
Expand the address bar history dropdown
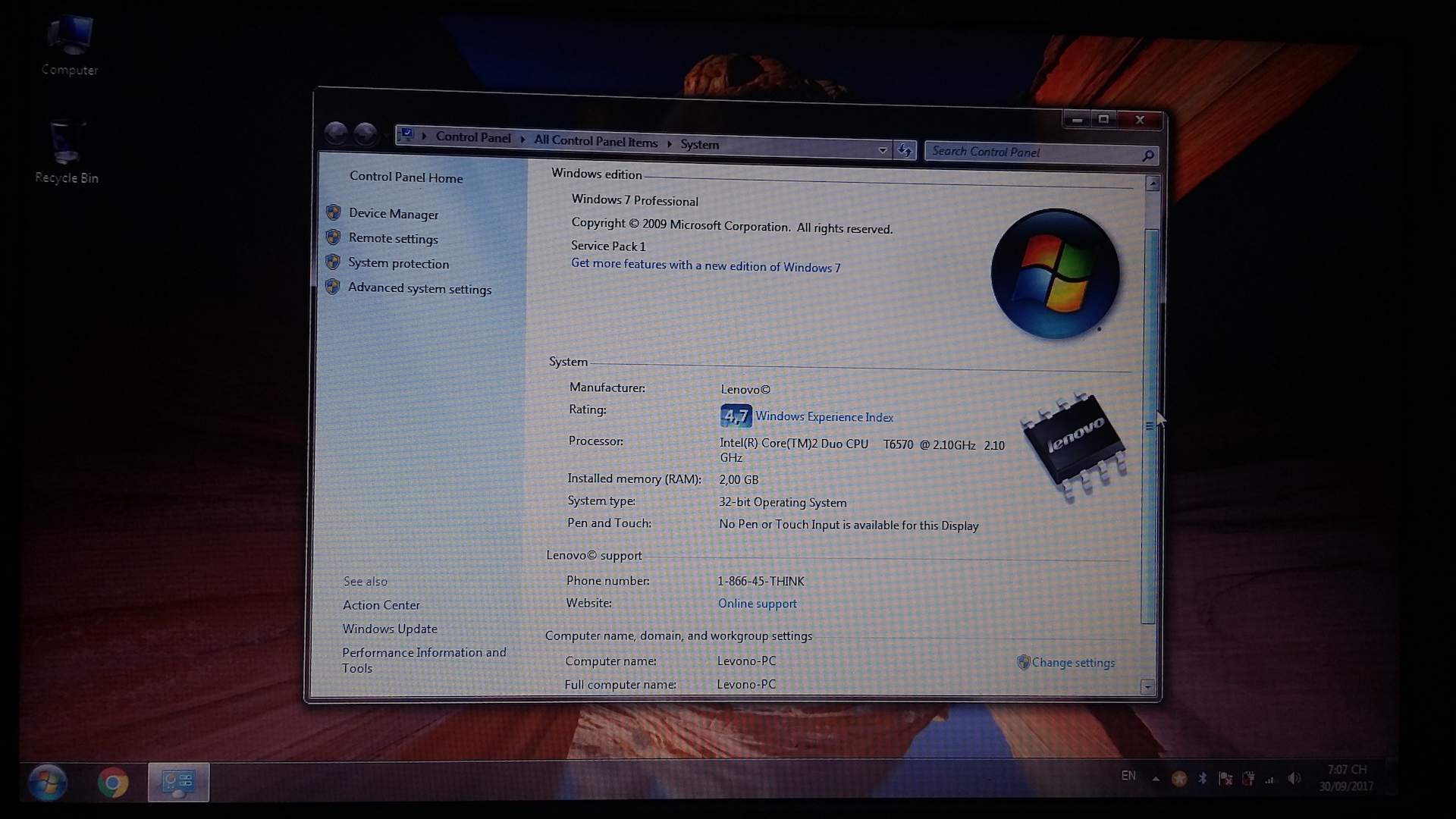point(883,149)
